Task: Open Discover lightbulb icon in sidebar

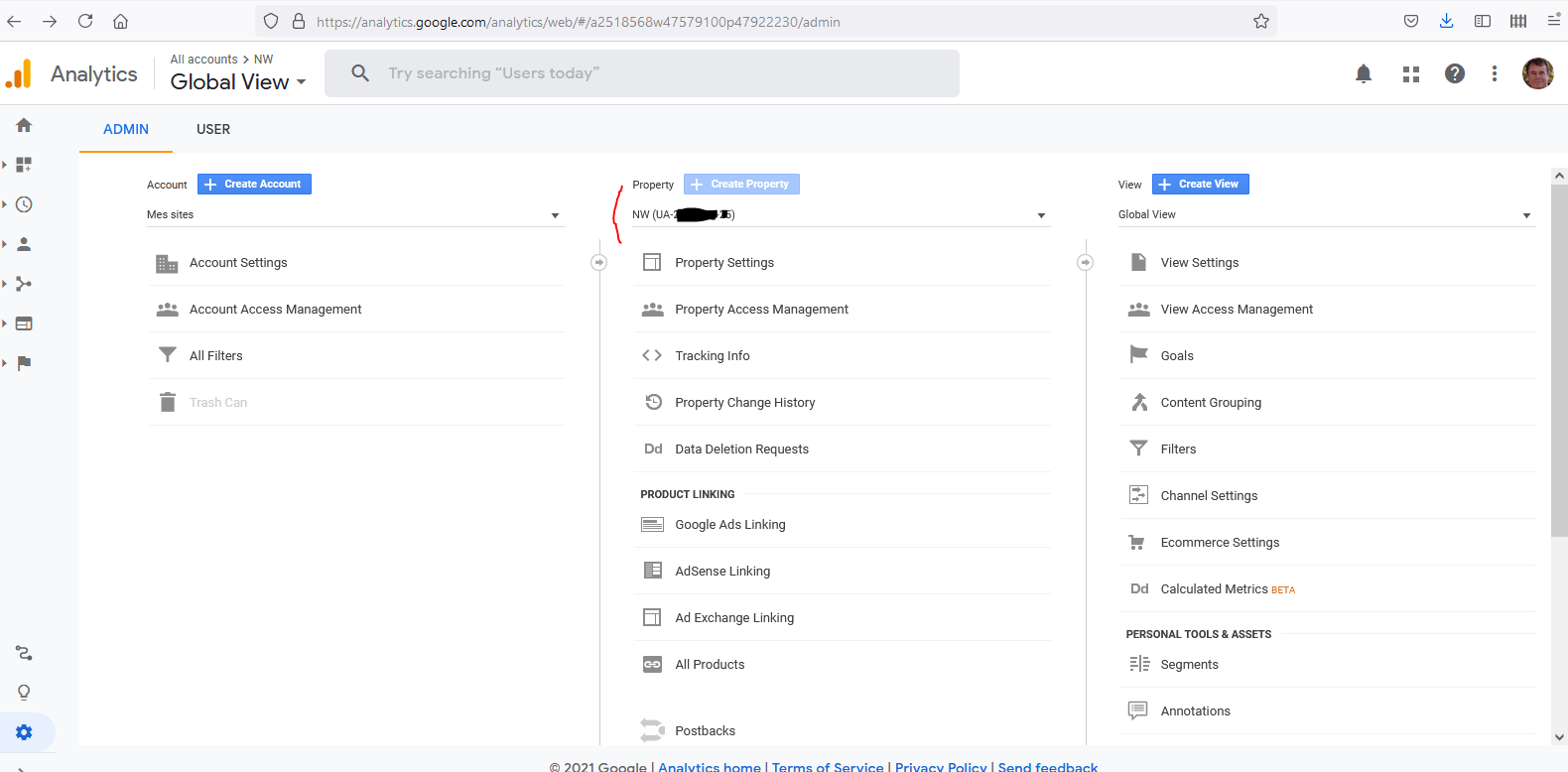Action: (x=24, y=692)
